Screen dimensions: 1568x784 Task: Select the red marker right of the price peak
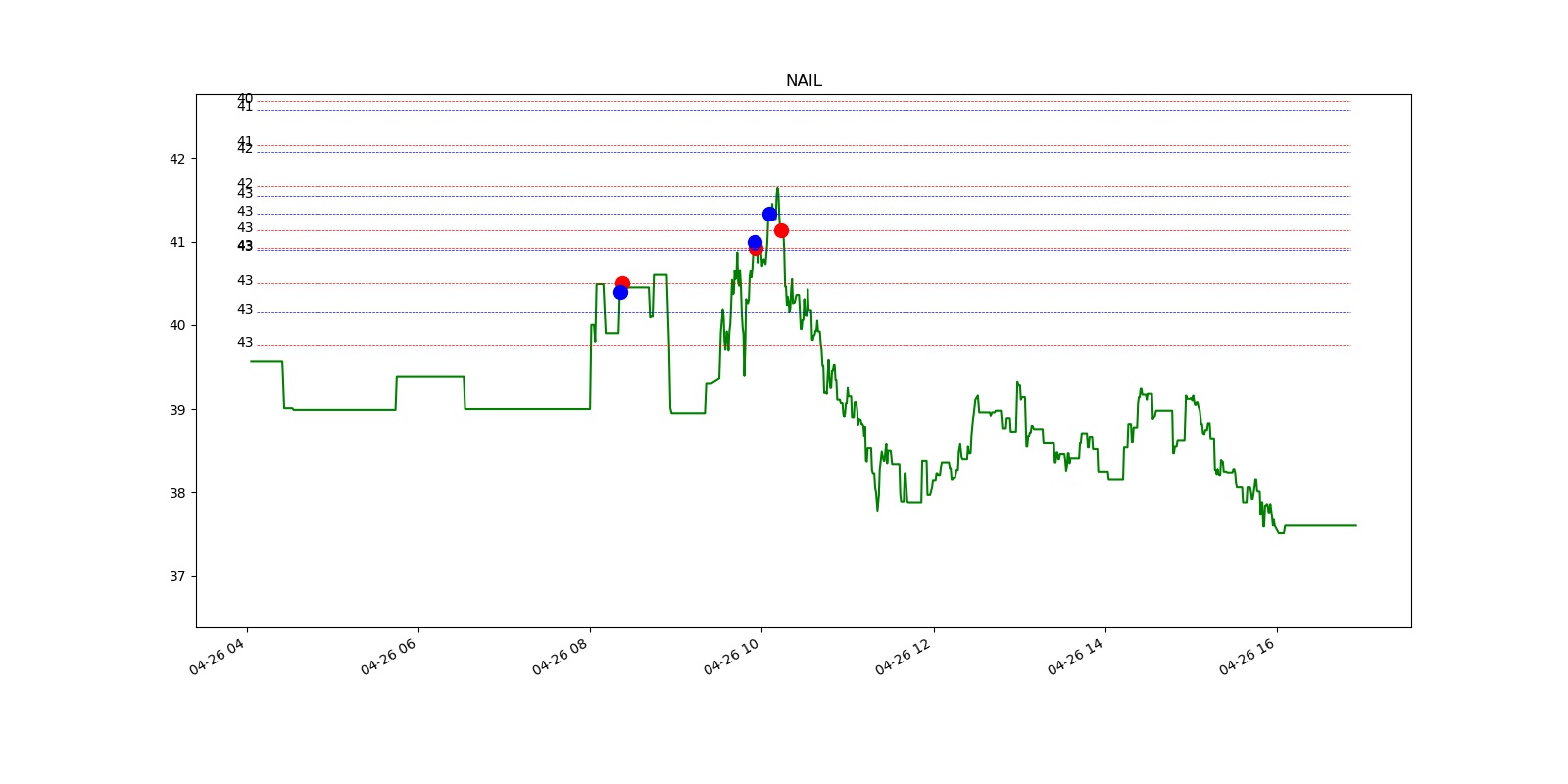coord(781,230)
